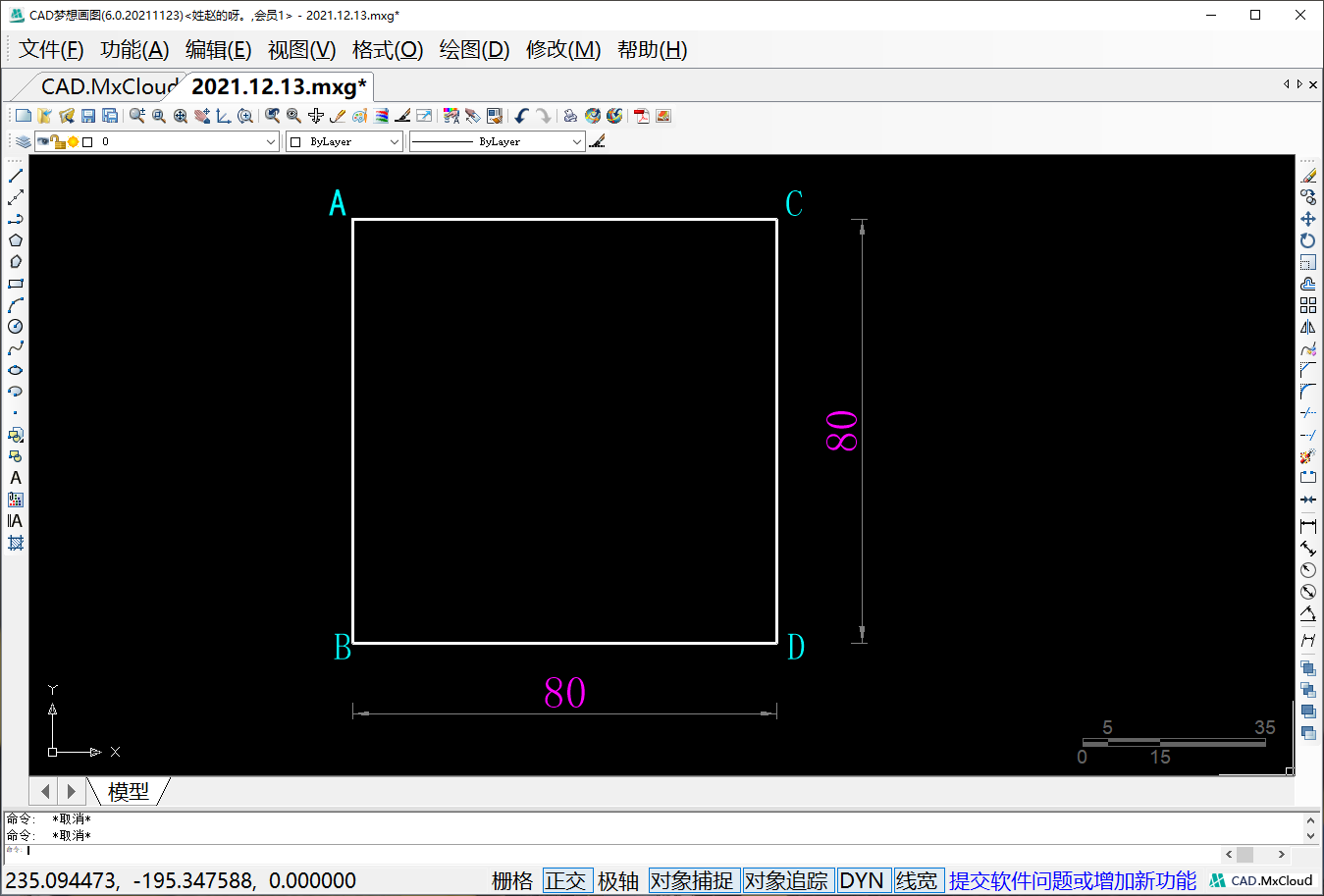Toggle 正交 ortho mode
Viewport: 1324px width, 896px height.
[x=566, y=881]
